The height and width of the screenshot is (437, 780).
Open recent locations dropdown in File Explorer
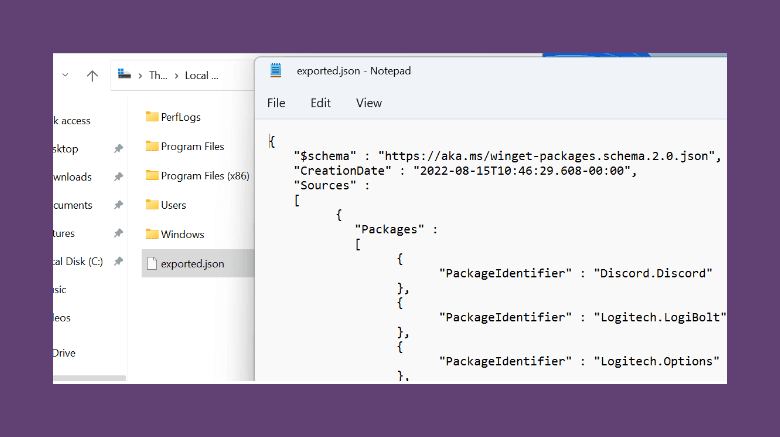(65, 75)
